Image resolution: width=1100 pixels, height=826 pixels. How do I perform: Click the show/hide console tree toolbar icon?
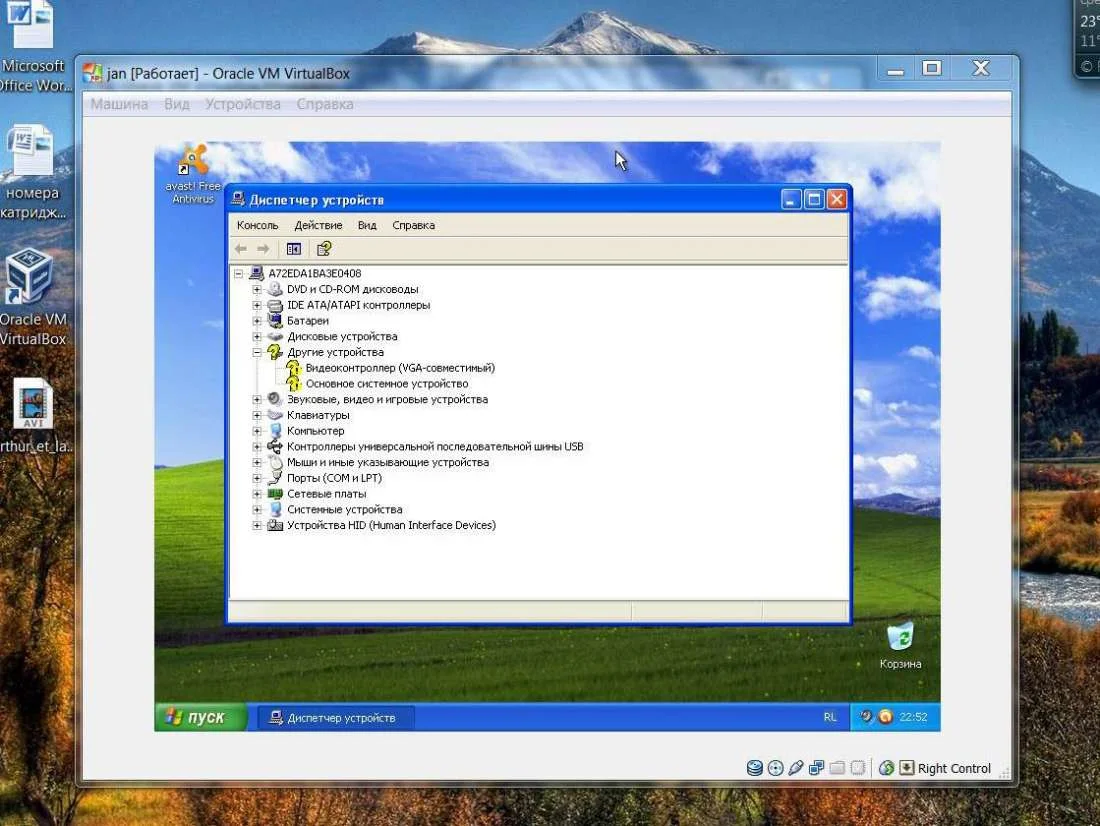(294, 249)
